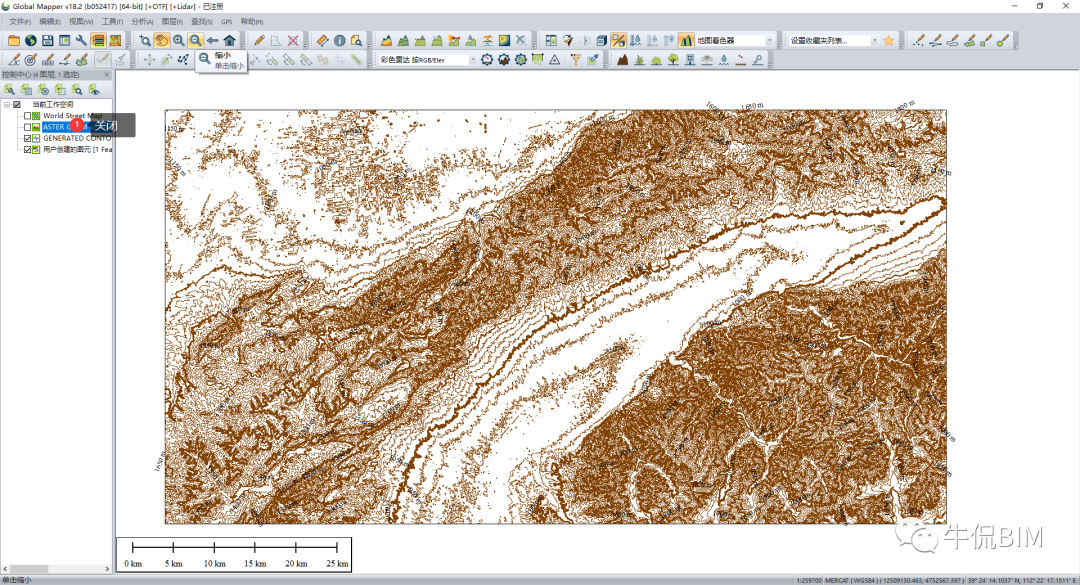Open the 文件 menu

coord(20,21)
